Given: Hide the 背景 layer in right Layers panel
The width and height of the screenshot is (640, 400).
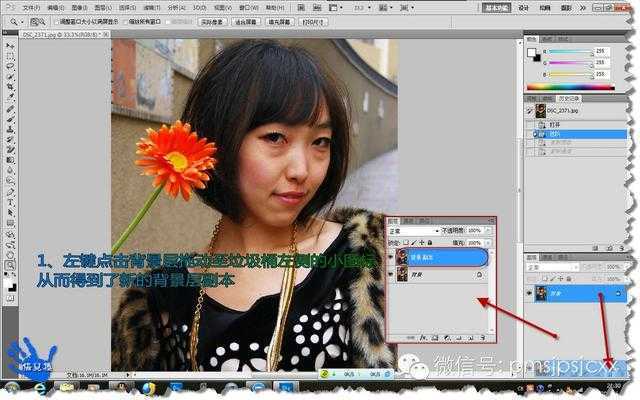Looking at the screenshot, I should (x=529, y=294).
